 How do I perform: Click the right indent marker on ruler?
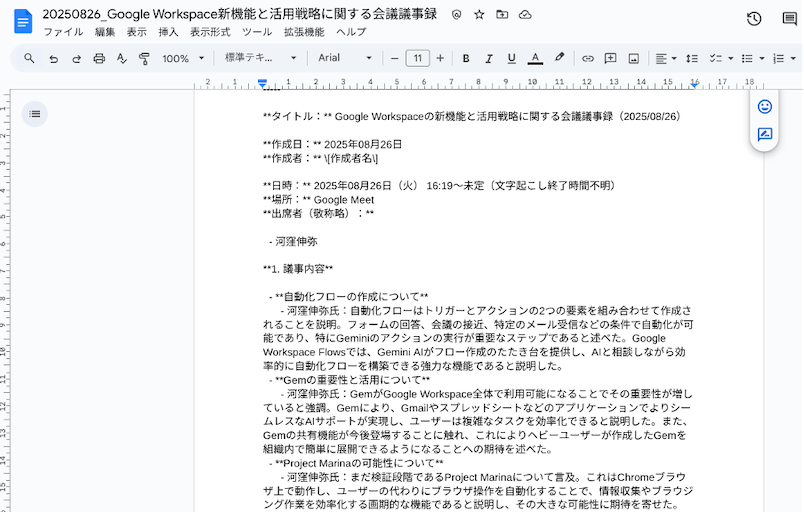[x=694, y=84]
